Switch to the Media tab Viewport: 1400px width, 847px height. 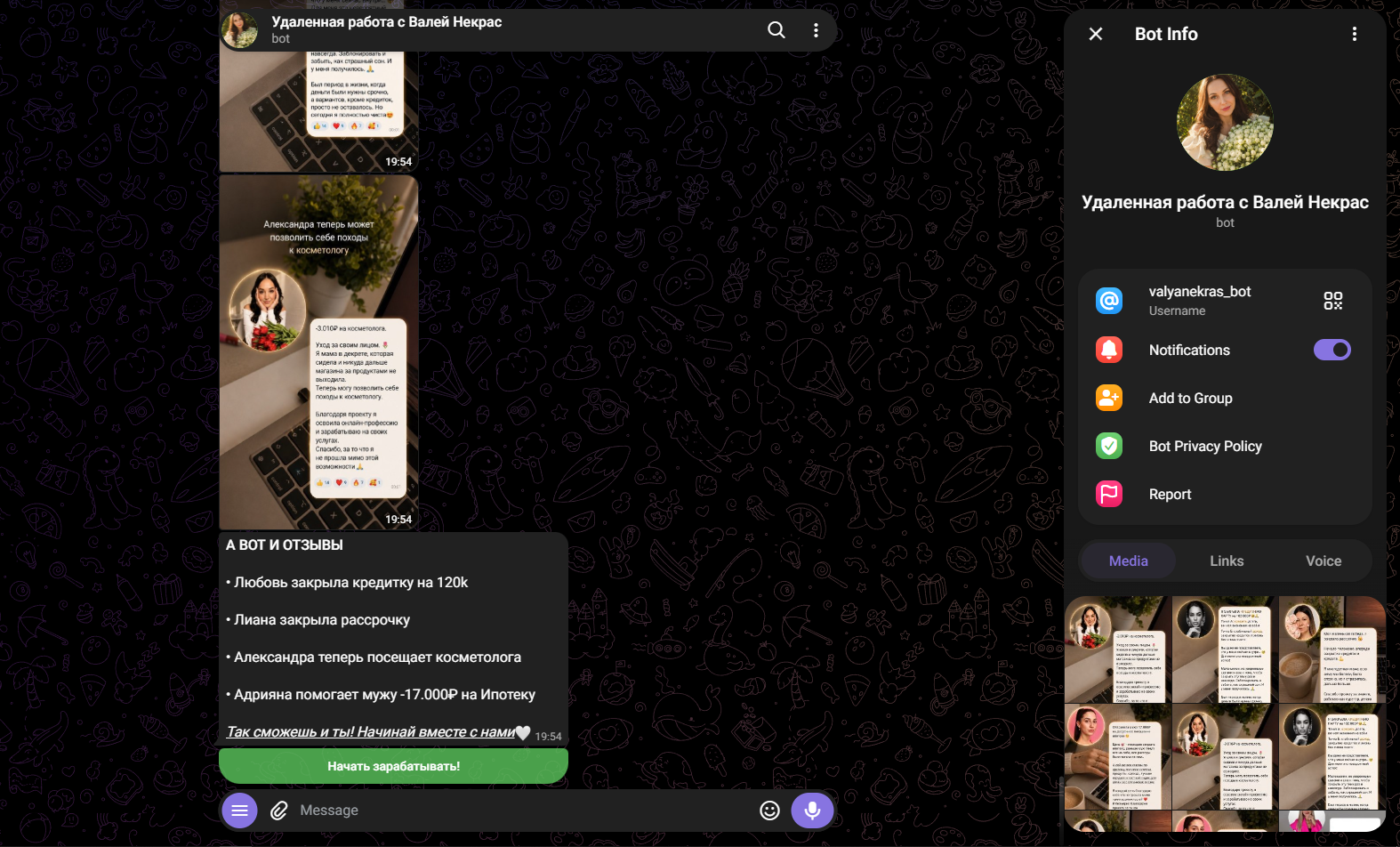click(x=1129, y=561)
